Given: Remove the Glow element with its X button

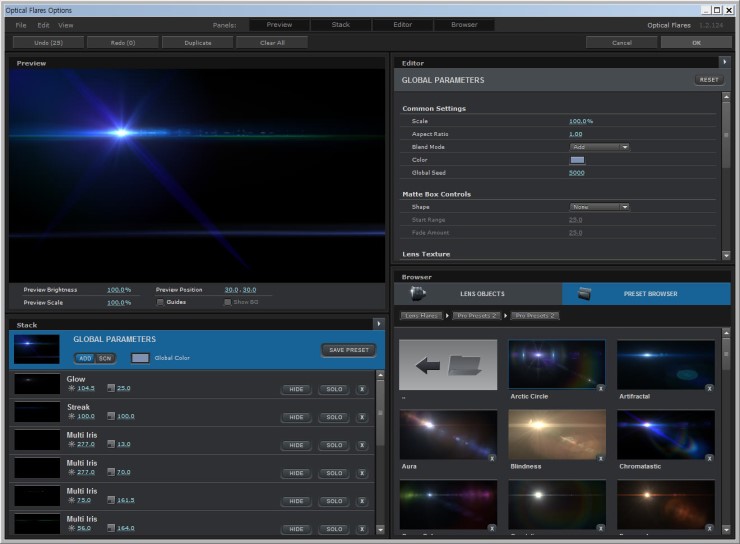Looking at the screenshot, I should (x=361, y=389).
